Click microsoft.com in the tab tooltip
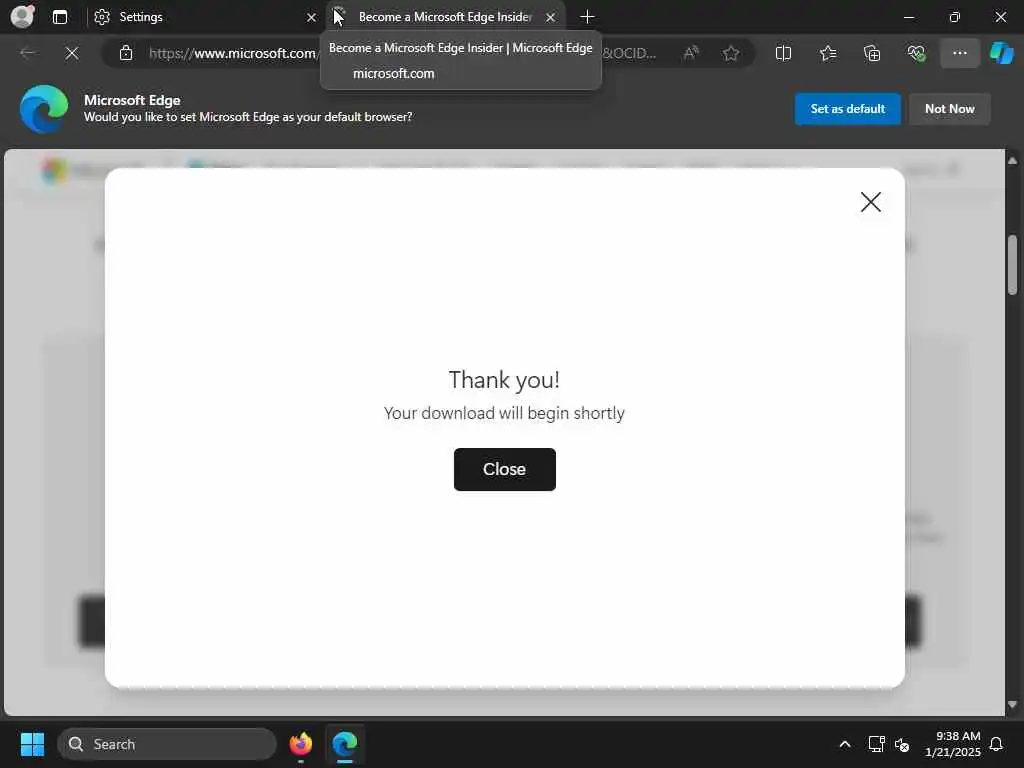This screenshot has height=768, width=1024. click(x=394, y=73)
